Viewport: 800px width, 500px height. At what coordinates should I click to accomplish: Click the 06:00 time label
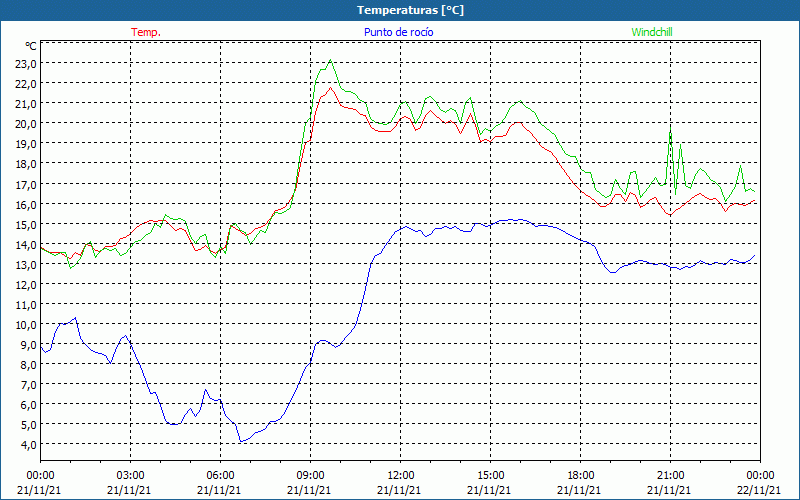click(220, 476)
